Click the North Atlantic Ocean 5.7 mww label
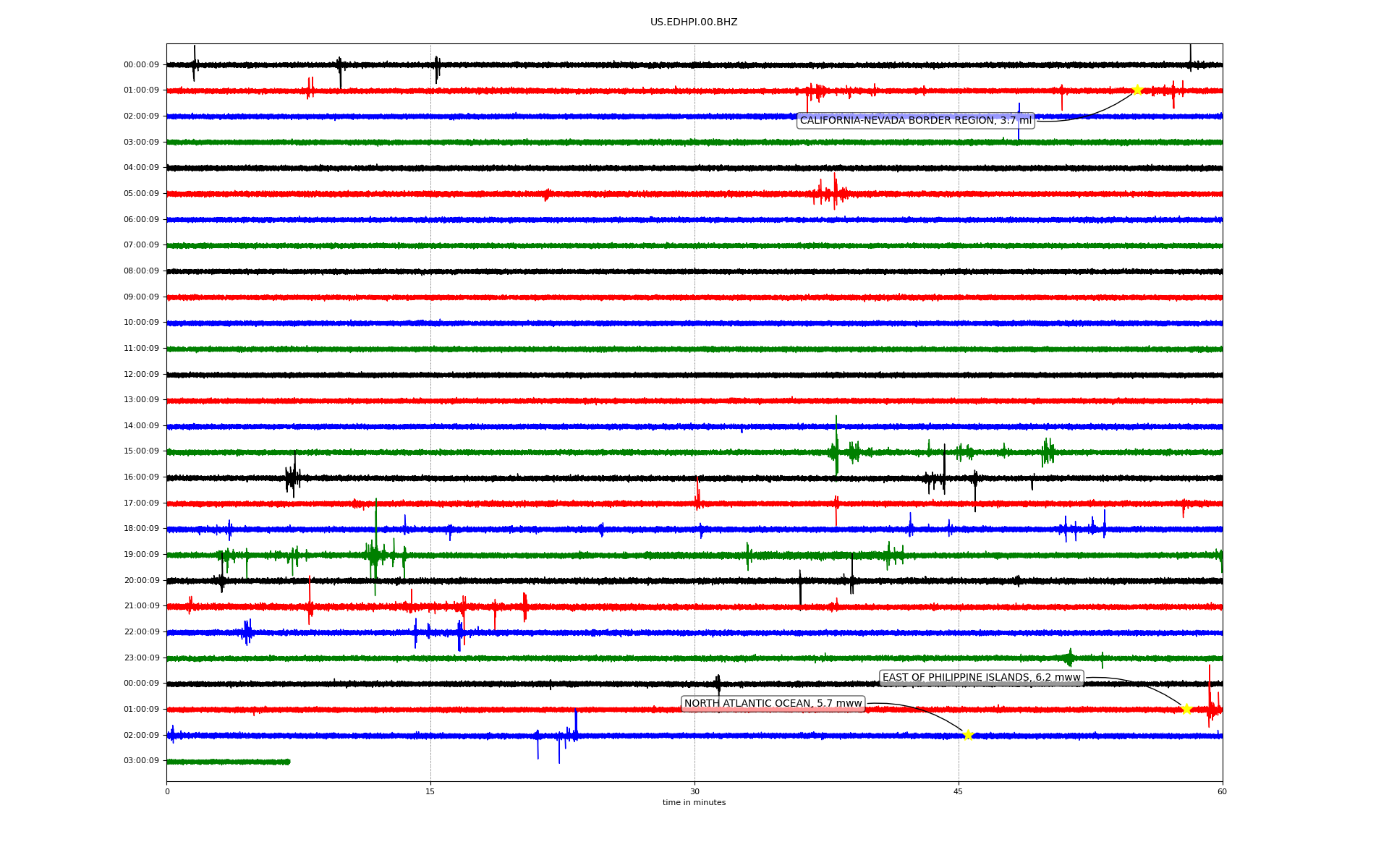Viewport: 1389px width, 868px height. pos(773,704)
